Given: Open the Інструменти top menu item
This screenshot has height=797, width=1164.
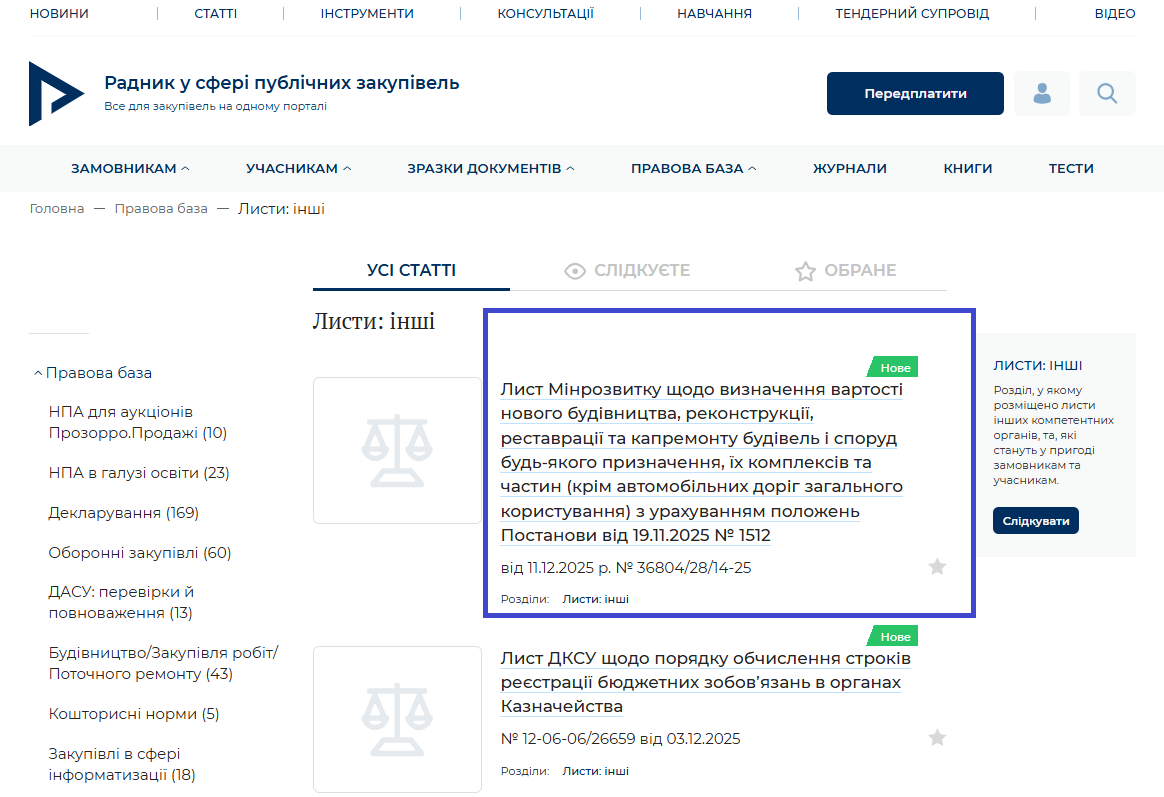Looking at the screenshot, I should [x=367, y=14].
